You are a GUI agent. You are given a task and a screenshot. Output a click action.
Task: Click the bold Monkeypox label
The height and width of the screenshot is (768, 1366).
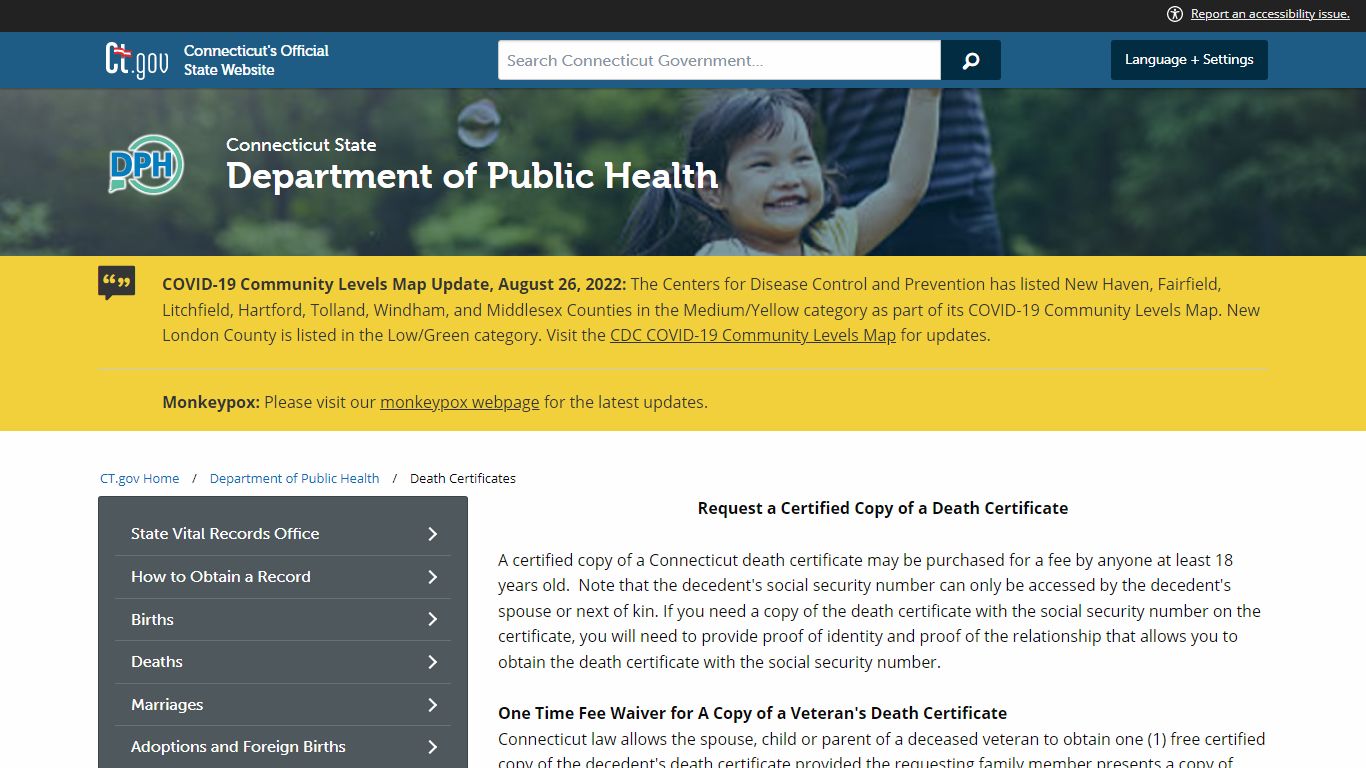(x=211, y=402)
